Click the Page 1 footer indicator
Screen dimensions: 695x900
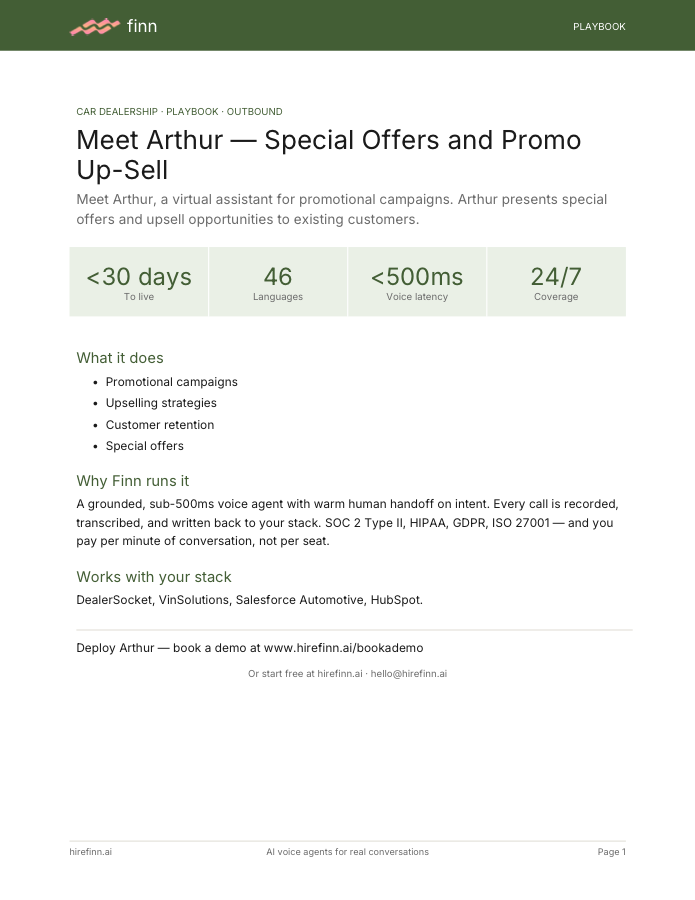(611, 852)
